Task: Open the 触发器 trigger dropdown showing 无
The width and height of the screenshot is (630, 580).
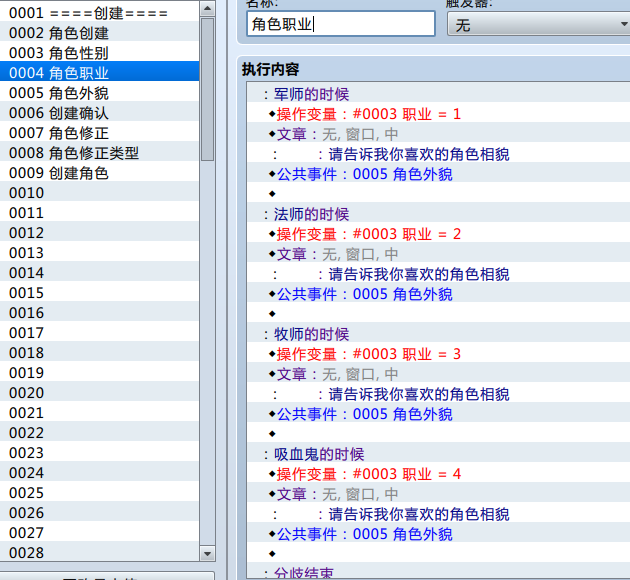Action: (x=538, y=25)
